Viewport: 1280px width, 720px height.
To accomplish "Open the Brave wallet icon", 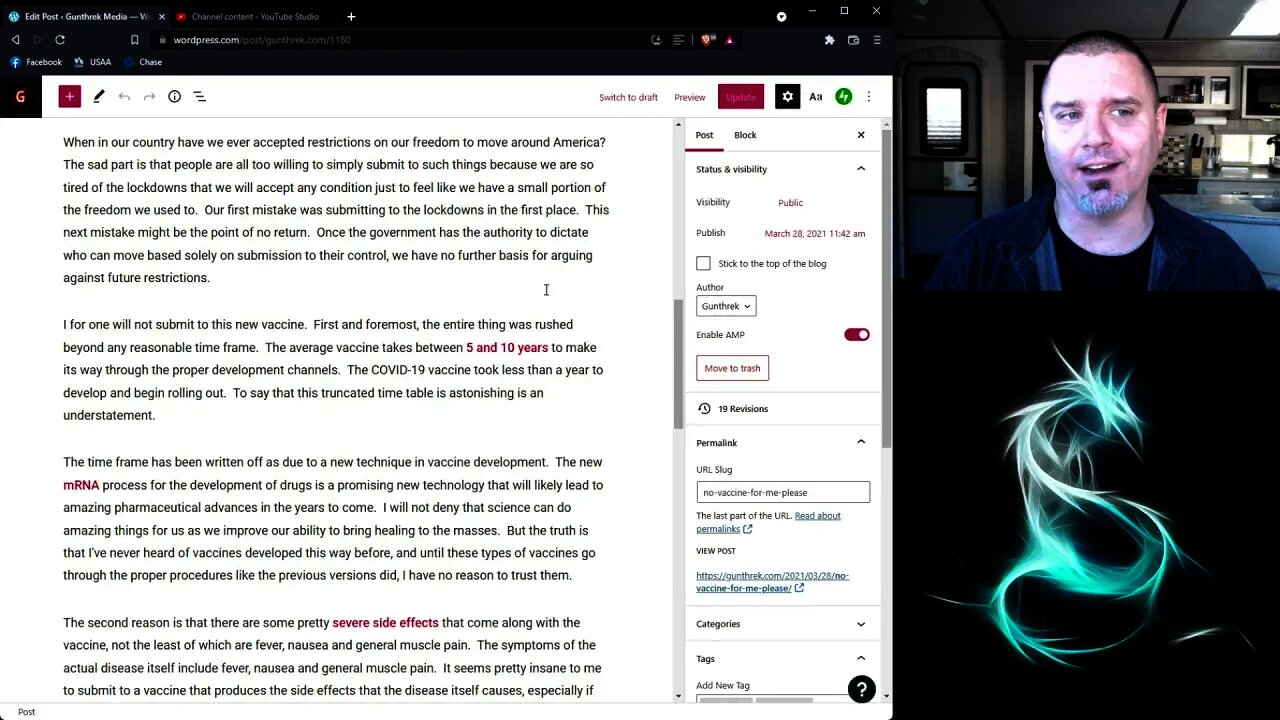I will (853, 40).
